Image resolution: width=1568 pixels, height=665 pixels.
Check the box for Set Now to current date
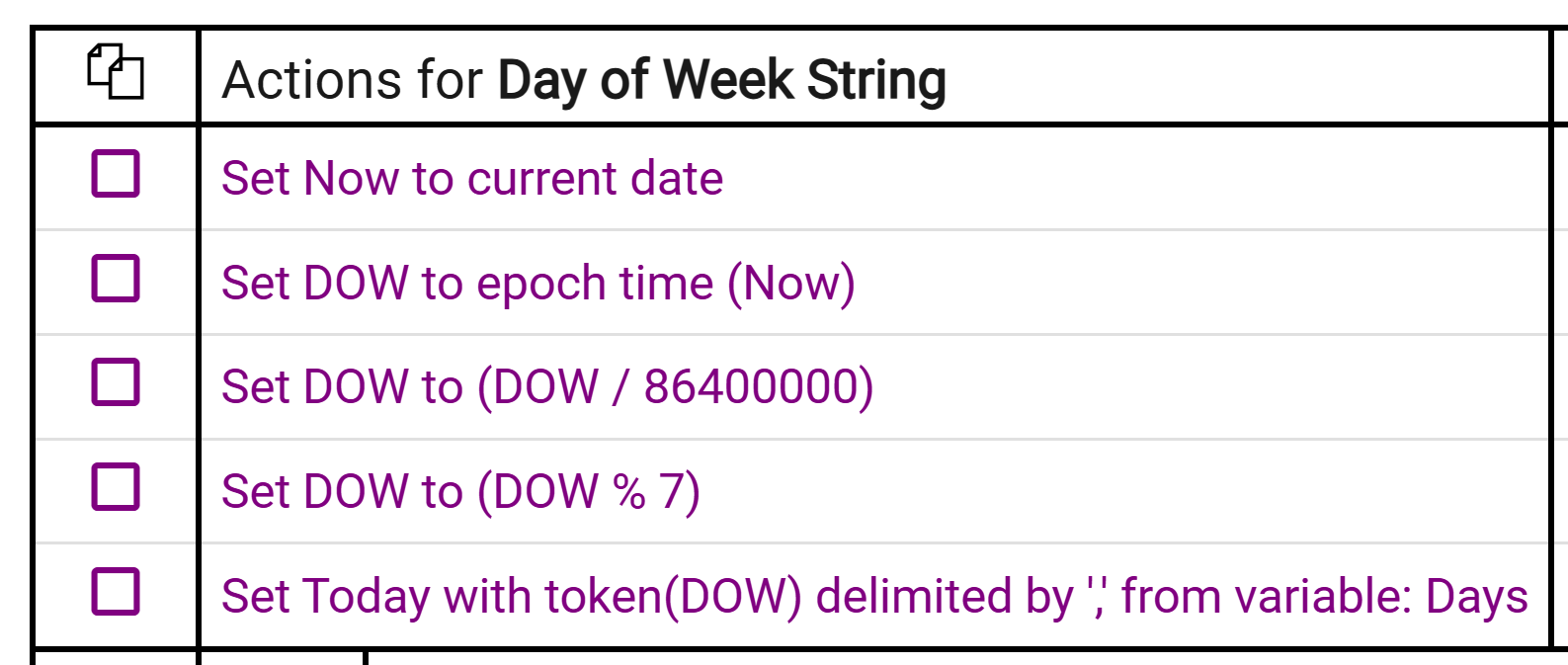pos(116,174)
